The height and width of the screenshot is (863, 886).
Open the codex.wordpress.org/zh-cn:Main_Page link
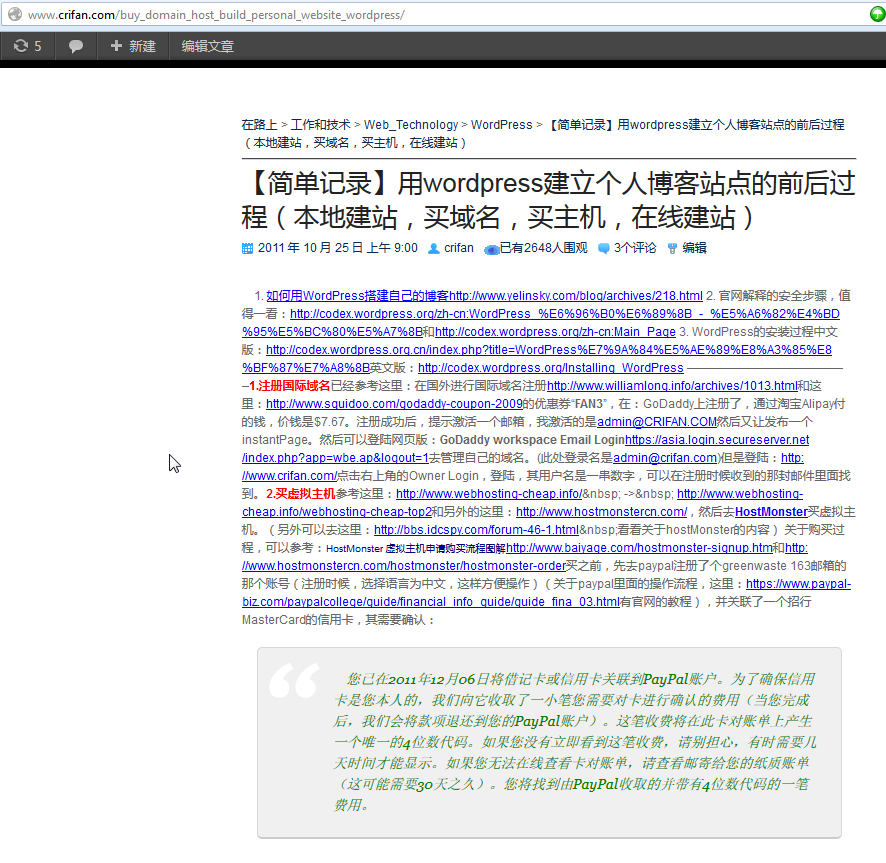coord(555,332)
